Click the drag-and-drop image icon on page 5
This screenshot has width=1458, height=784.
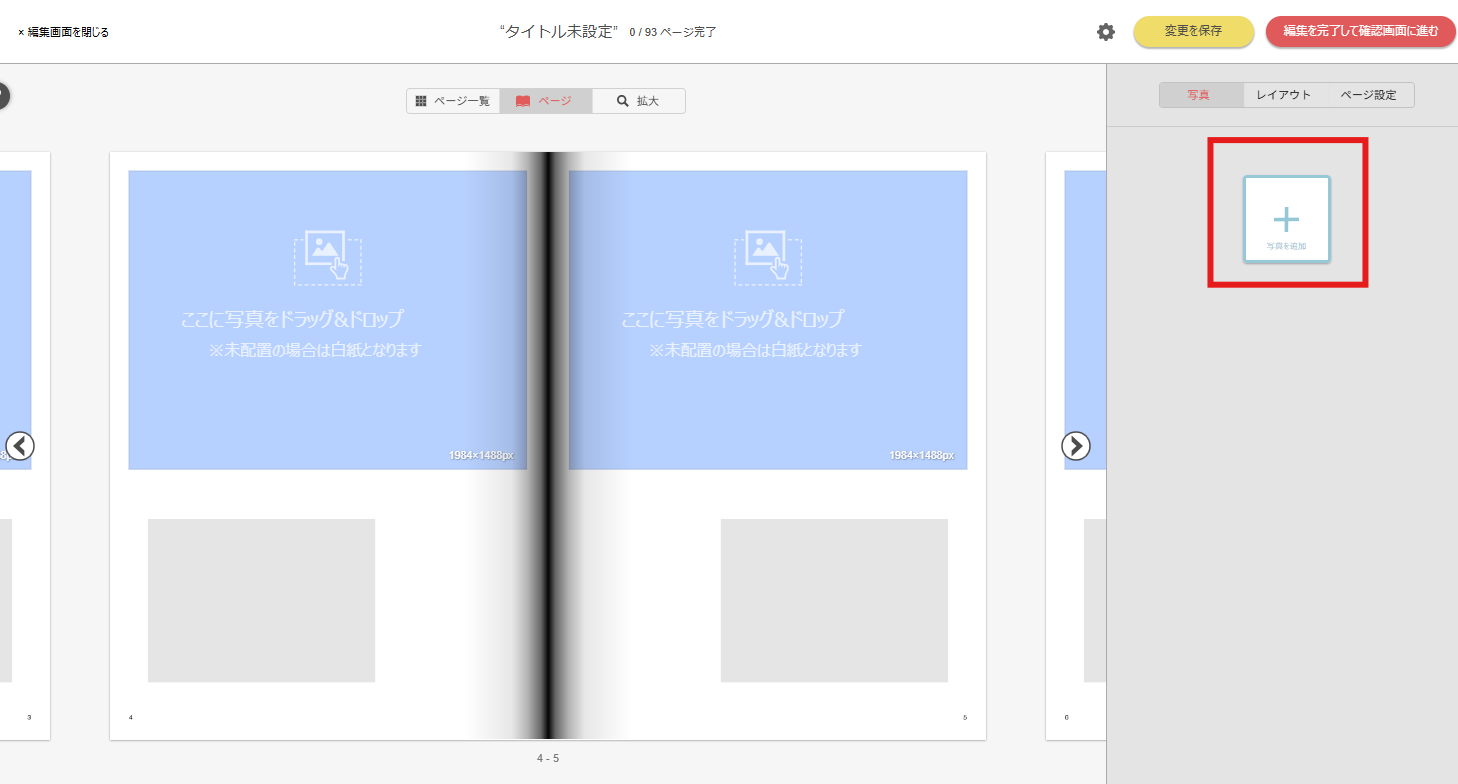pos(768,258)
